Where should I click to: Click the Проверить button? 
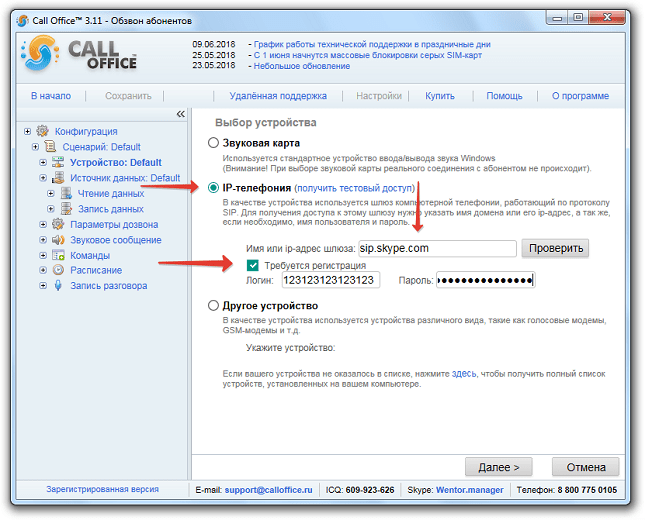click(x=555, y=248)
